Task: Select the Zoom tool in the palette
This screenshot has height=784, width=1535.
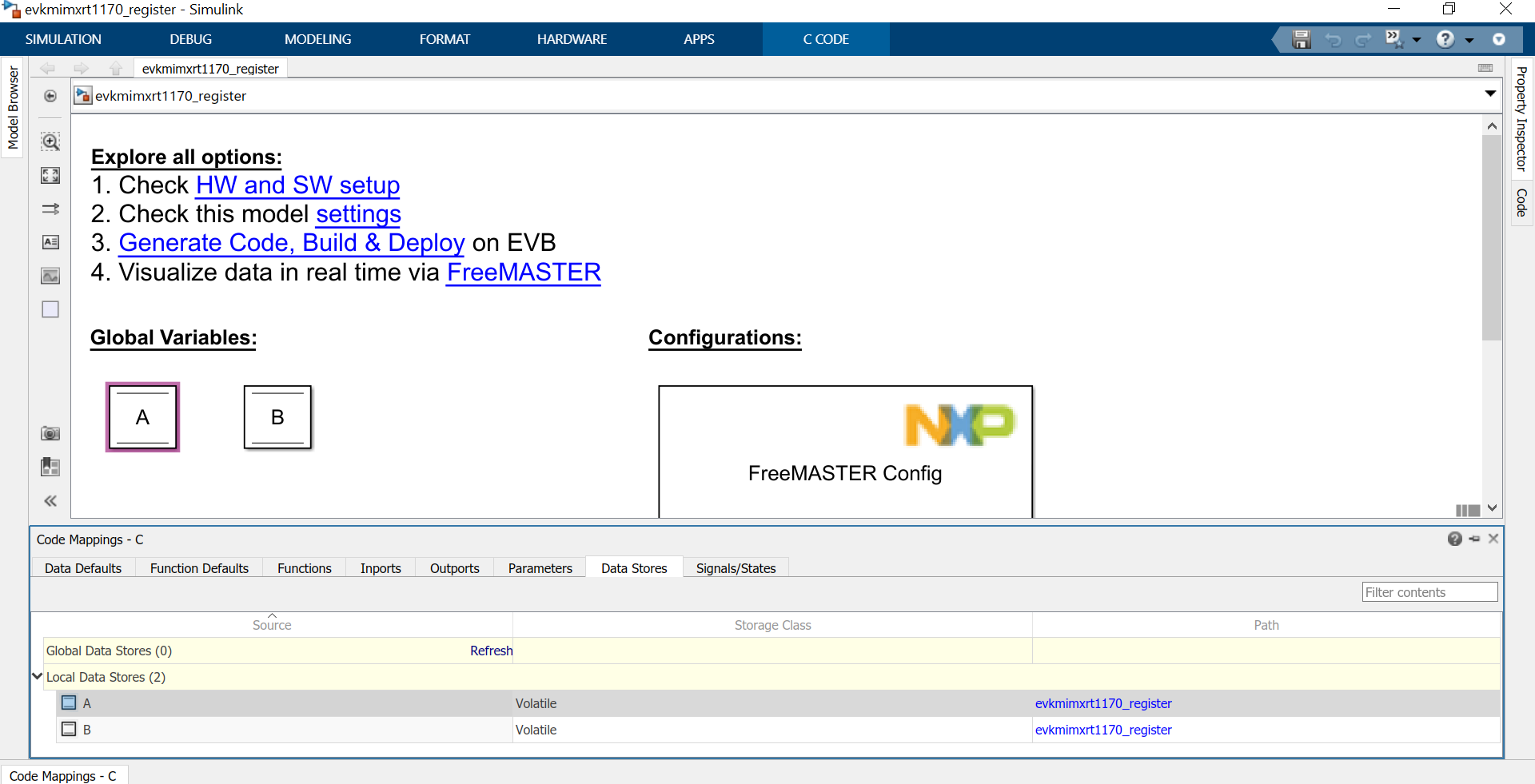Action: coord(50,141)
